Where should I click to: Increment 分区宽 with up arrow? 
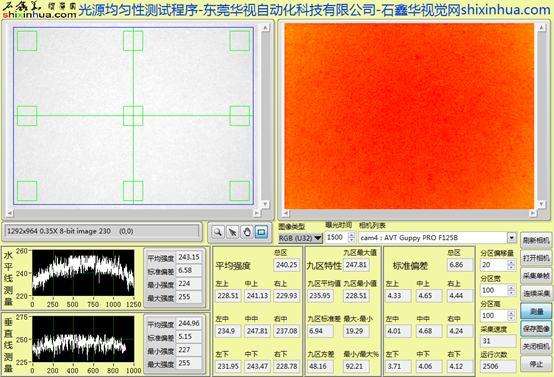511,288
